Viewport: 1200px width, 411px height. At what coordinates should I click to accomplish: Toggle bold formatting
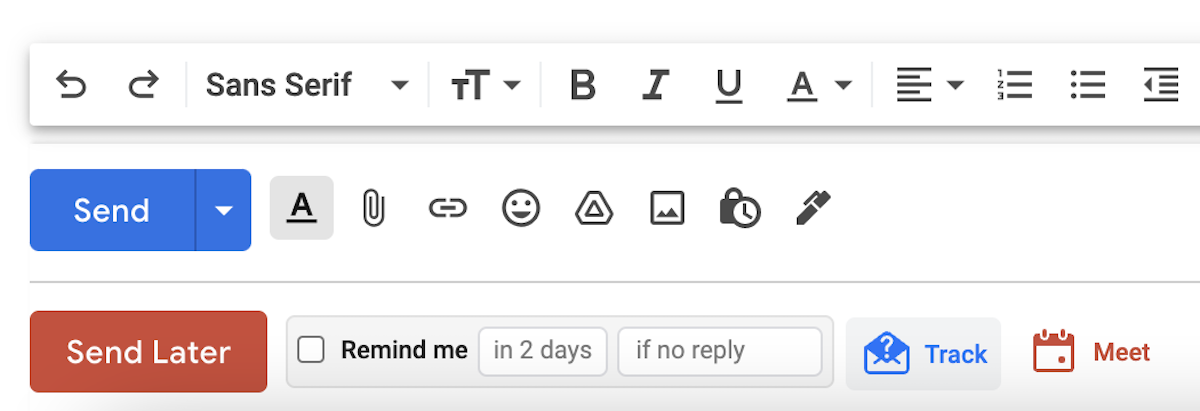click(x=582, y=86)
